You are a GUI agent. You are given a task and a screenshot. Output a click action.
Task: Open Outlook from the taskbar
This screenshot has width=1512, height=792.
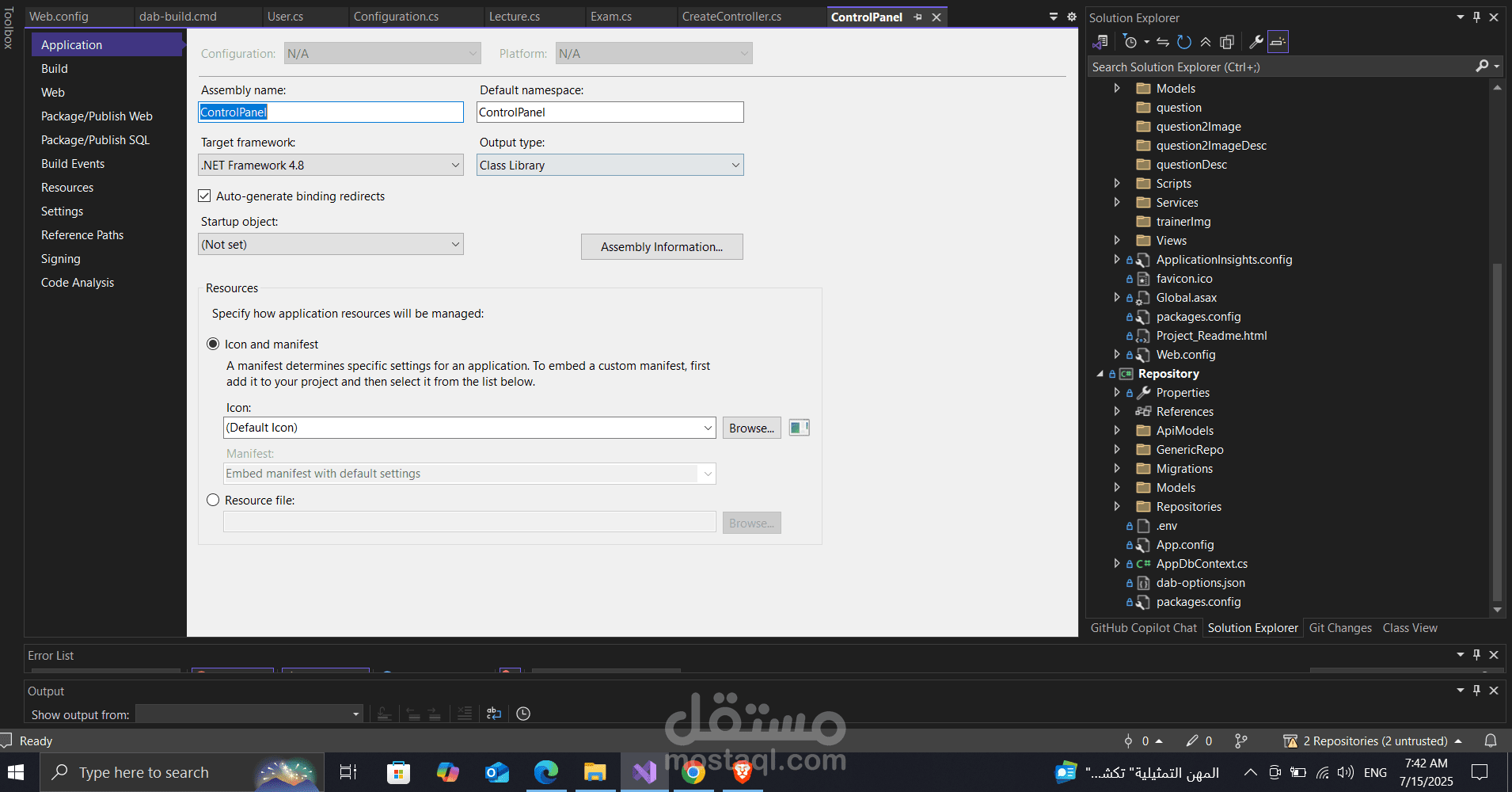tap(497, 772)
